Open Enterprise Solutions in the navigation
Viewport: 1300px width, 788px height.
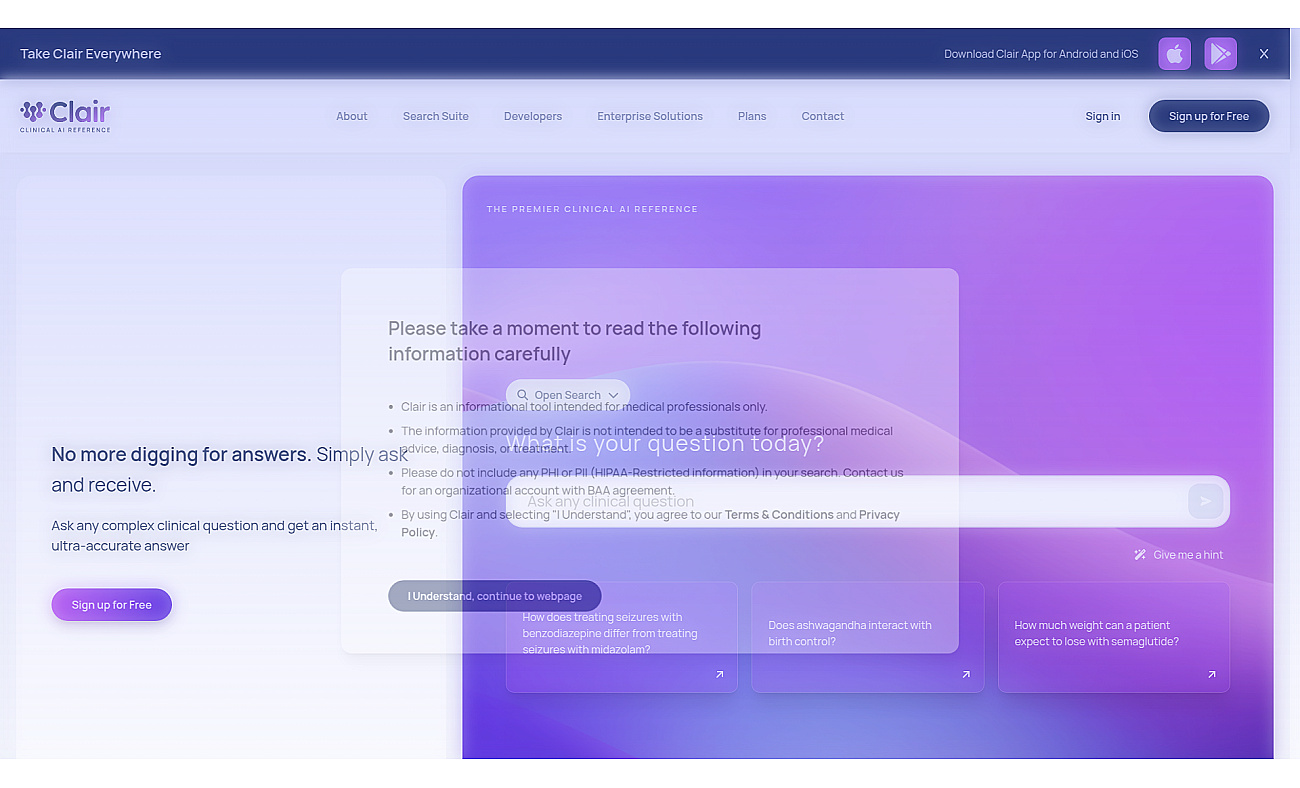coord(650,116)
